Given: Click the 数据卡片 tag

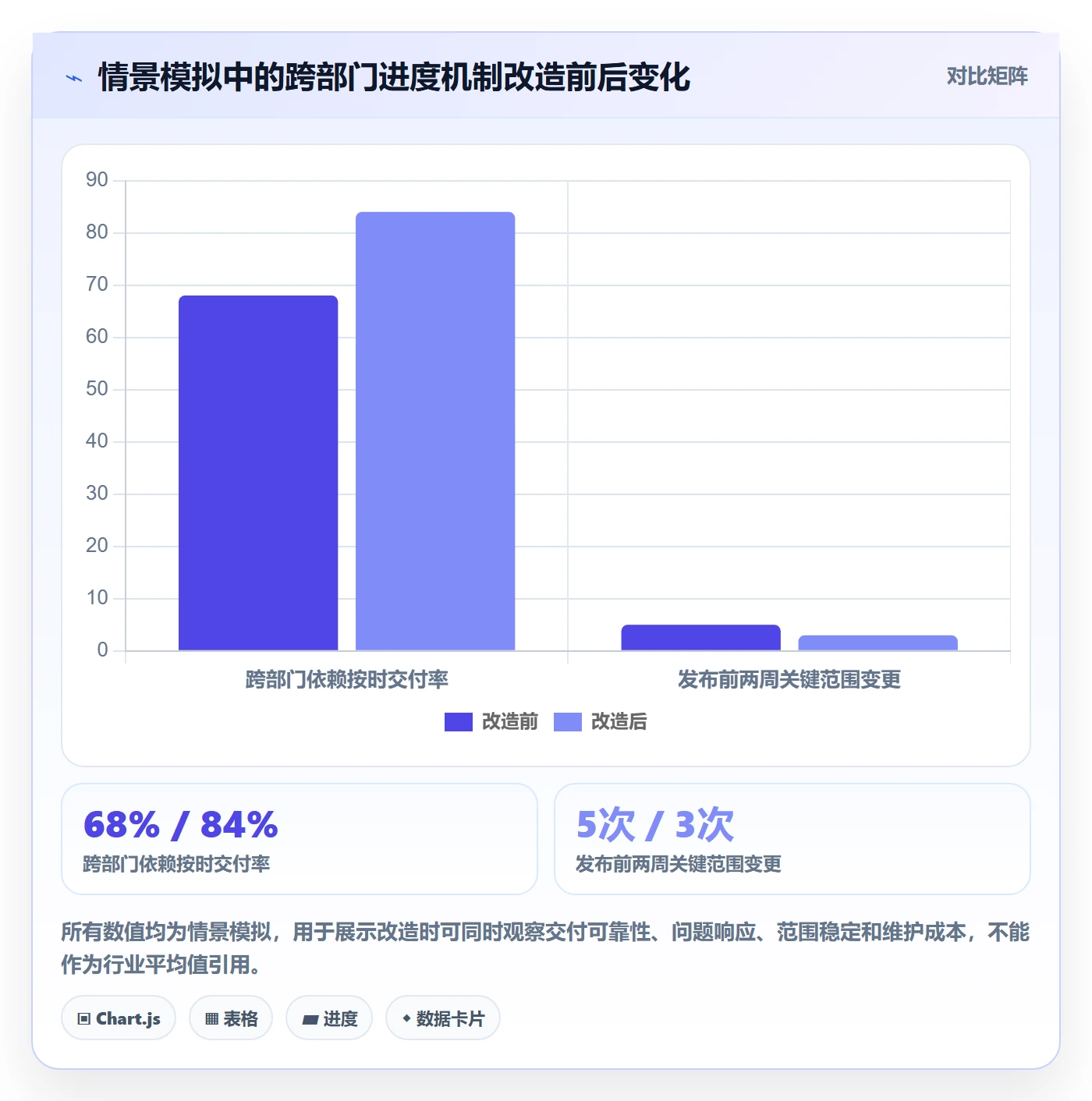Looking at the screenshot, I should [443, 1018].
